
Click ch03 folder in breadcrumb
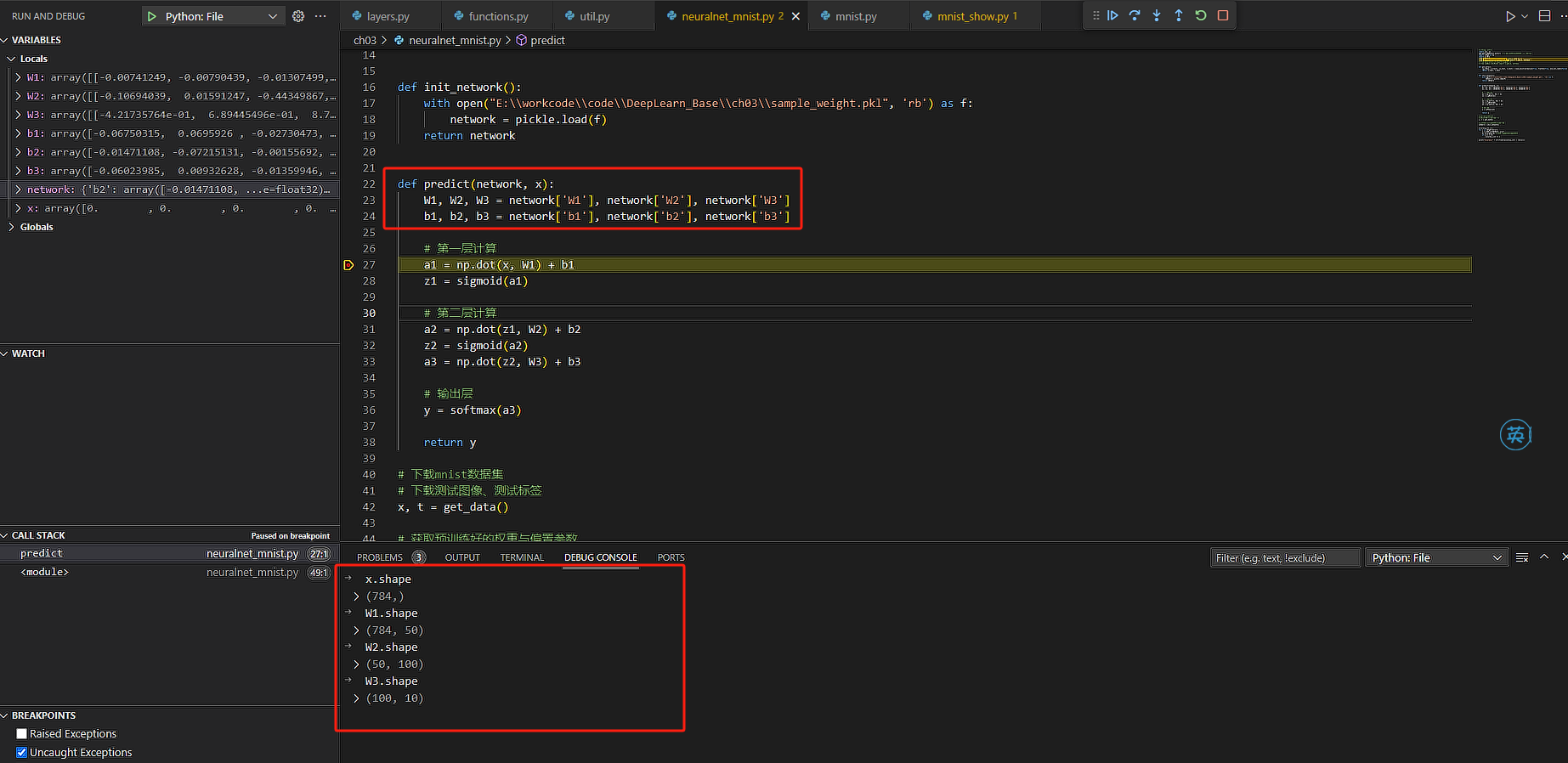tap(365, 40)
